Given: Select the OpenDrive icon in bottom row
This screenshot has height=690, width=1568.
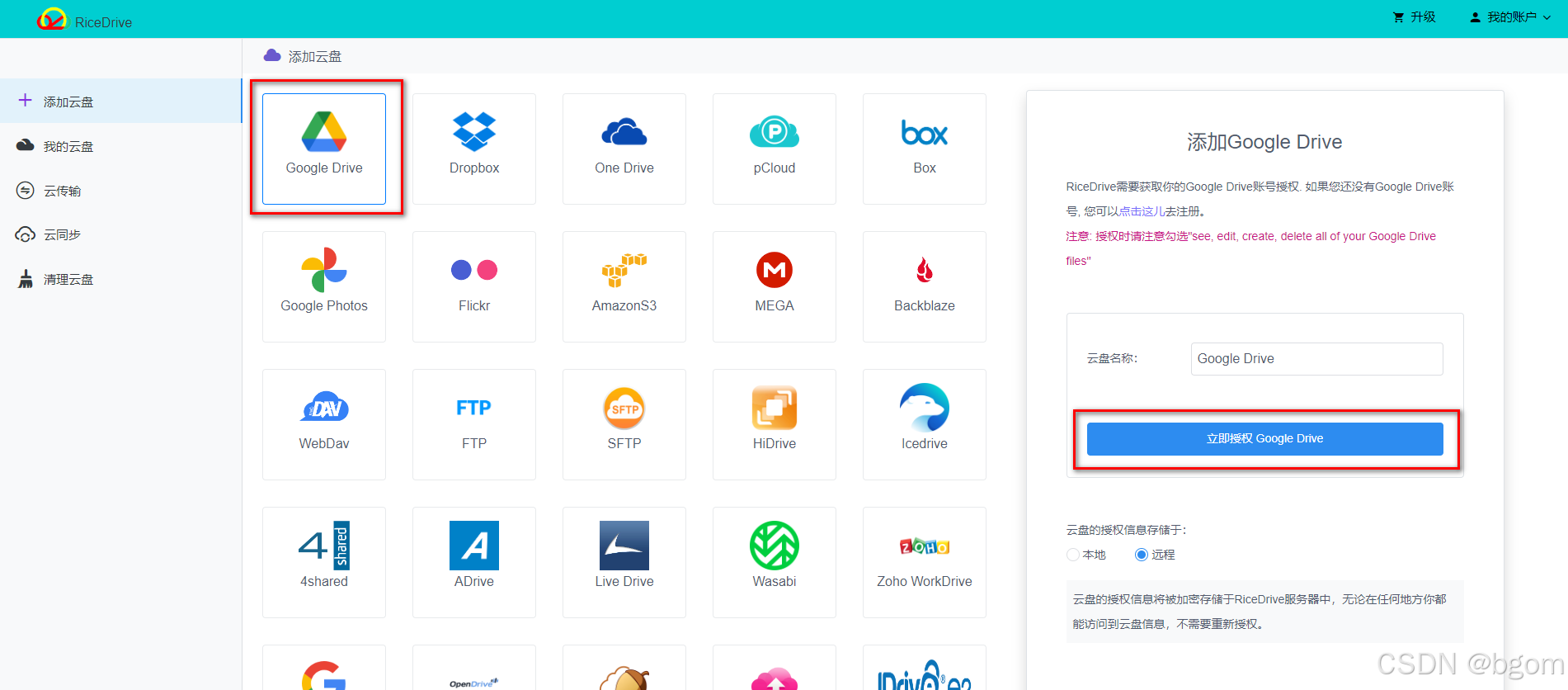Looking at the screenshot, I should [474, 683].
